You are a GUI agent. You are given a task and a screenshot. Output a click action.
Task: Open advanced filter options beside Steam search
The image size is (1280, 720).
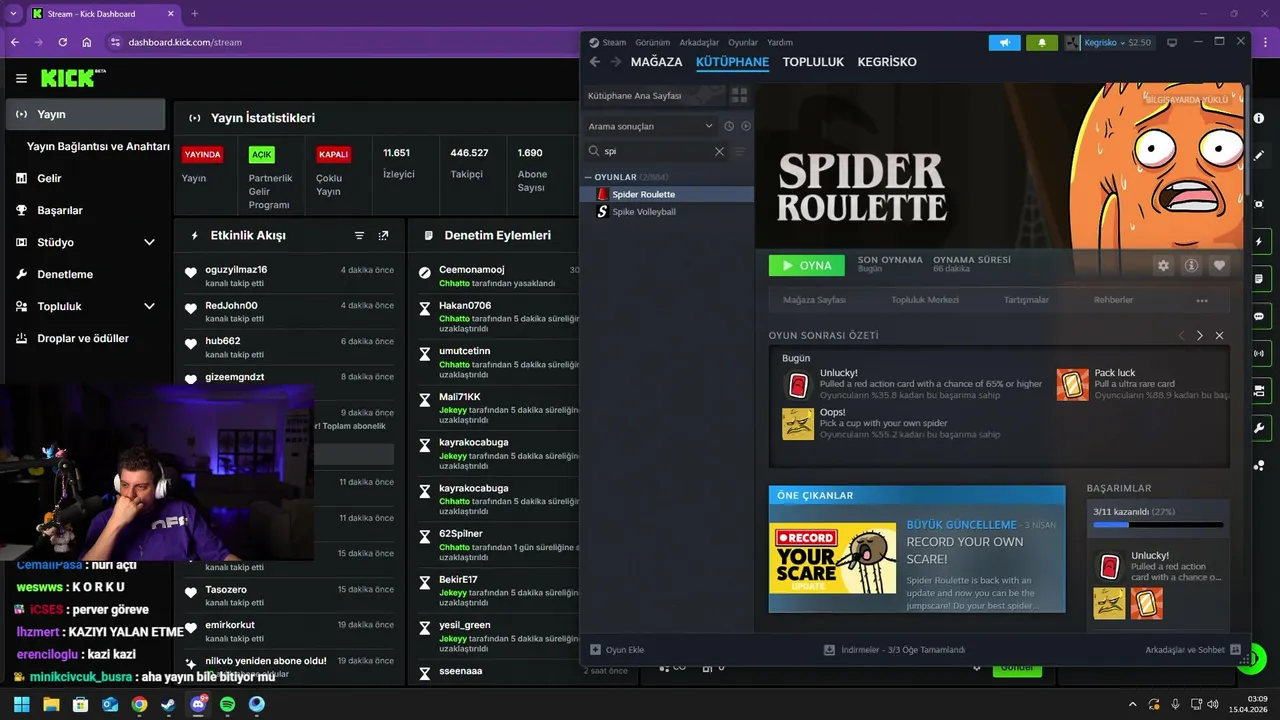[x=740, y=151]
